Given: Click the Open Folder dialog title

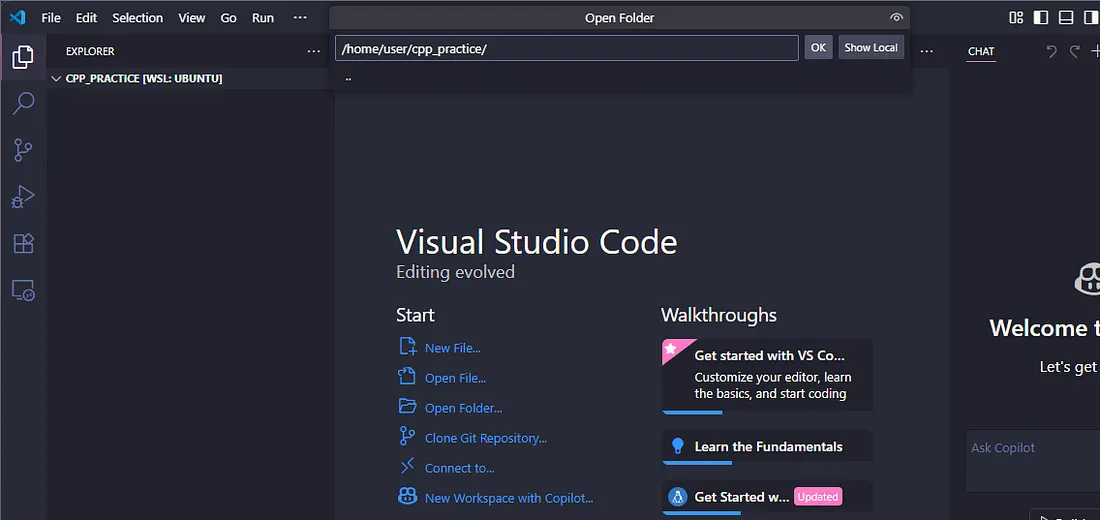Looking at the screenshot, I should [619, 18].
